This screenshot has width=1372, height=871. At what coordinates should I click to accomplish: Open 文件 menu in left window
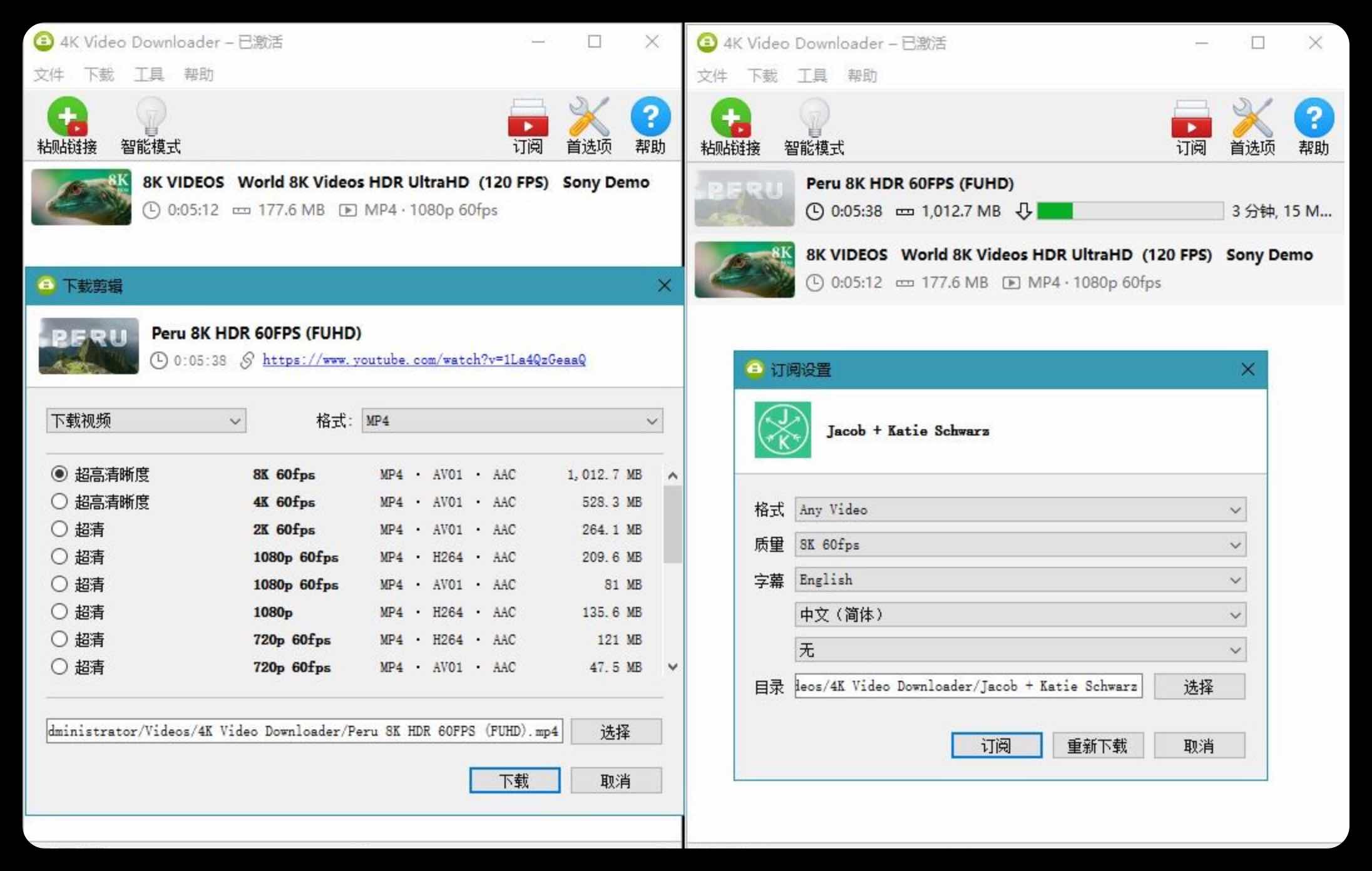pyautogui.click(x=48, y=75)
